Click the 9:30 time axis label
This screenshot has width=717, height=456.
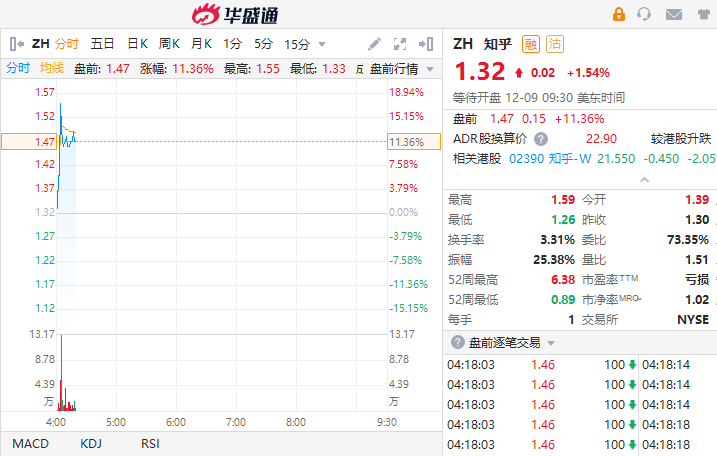[386, 422]
